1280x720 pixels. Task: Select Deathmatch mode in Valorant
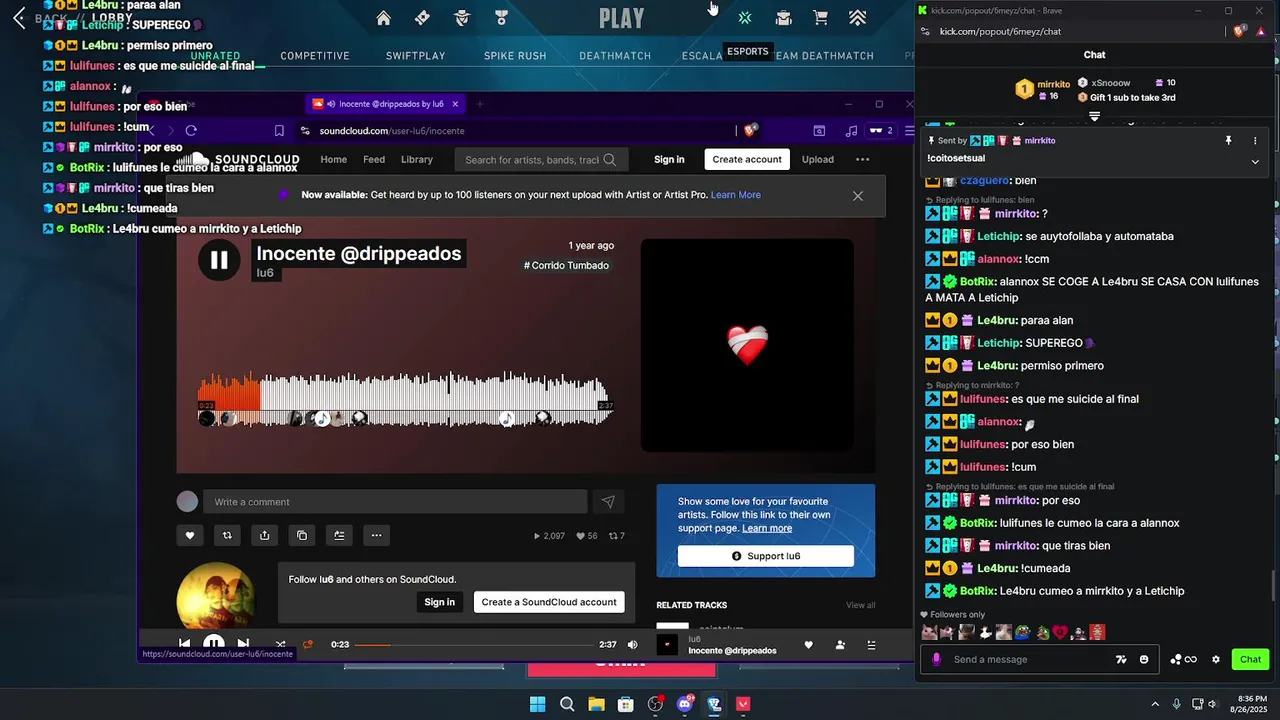615,56
